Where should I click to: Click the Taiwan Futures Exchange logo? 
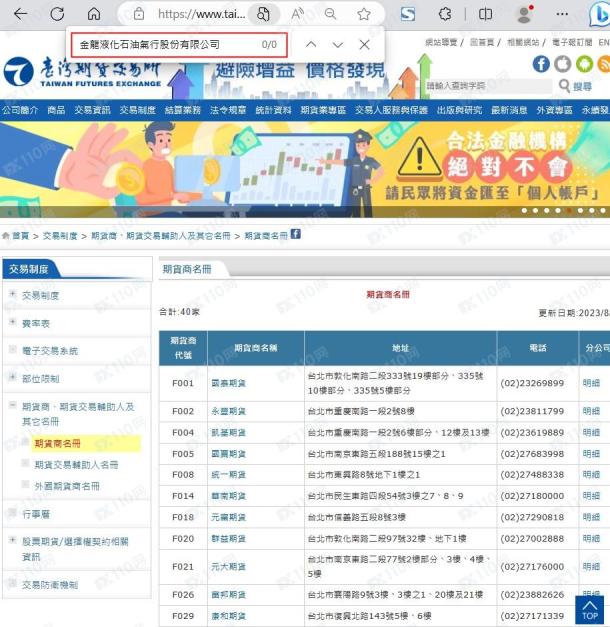pyautogui.click(x=82, y=73)
